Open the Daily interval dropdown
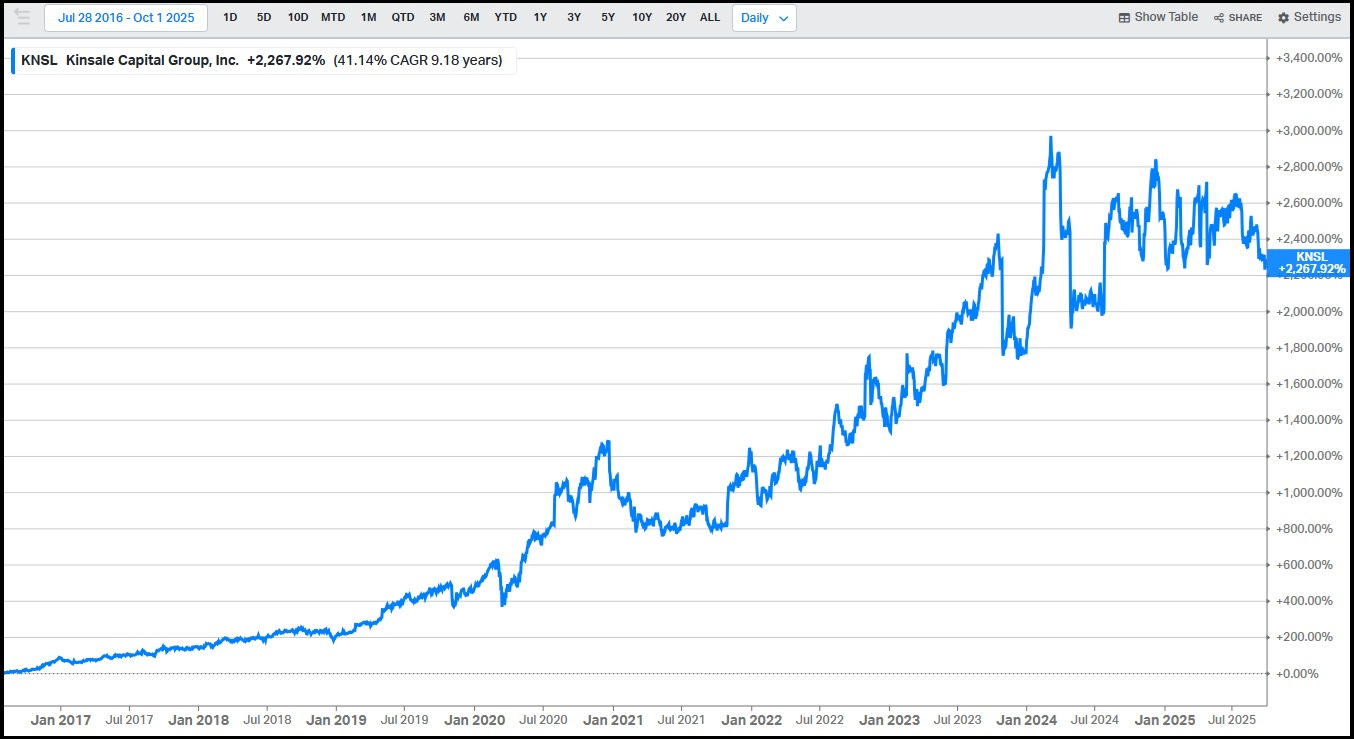The height and width of the screenshot is (739, 1354). tap(765, 18)
